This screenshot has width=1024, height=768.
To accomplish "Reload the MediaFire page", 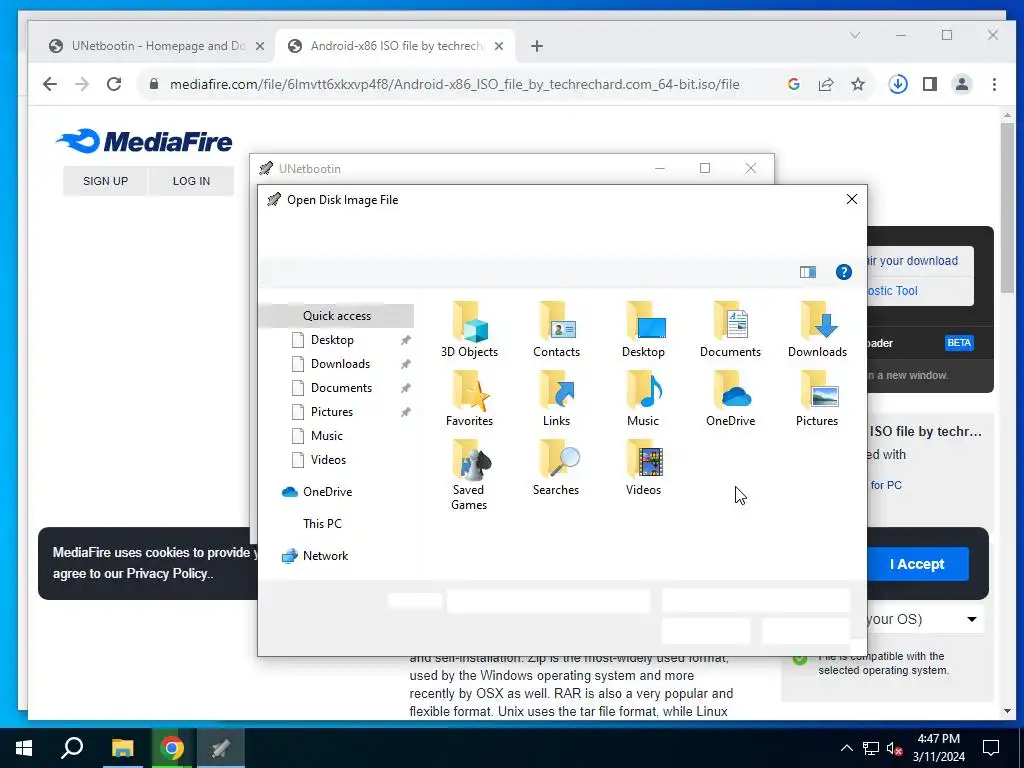I will click(114, 84).
